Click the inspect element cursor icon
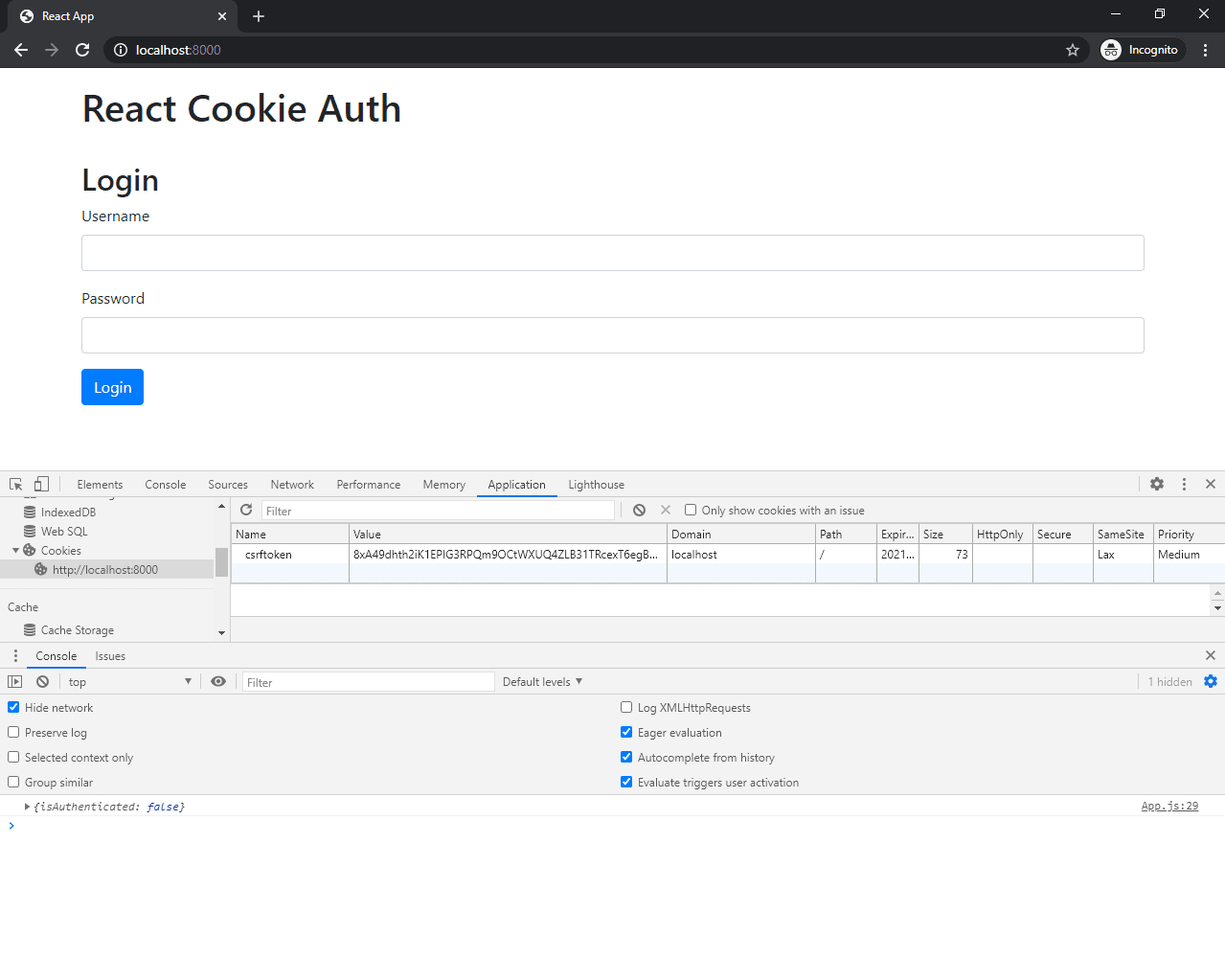This screenshot has width=1225, height=980. [15, 484]
